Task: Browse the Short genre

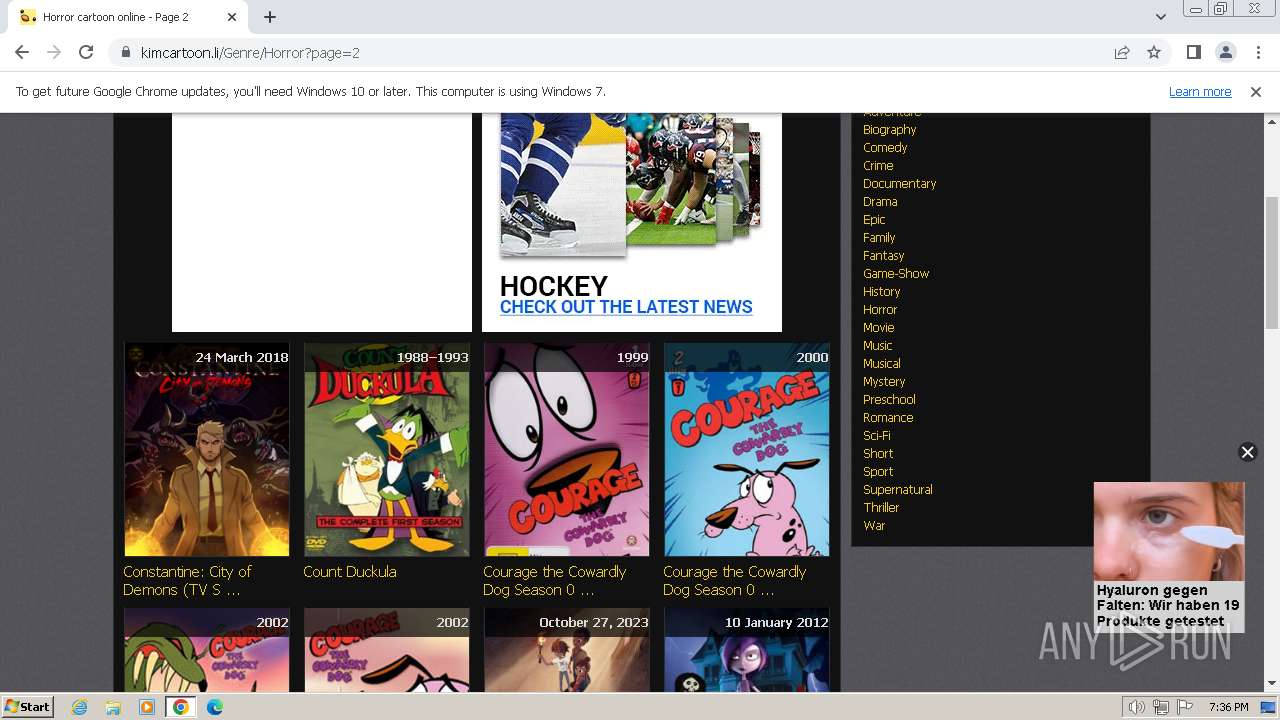Action: coord(878,453)
